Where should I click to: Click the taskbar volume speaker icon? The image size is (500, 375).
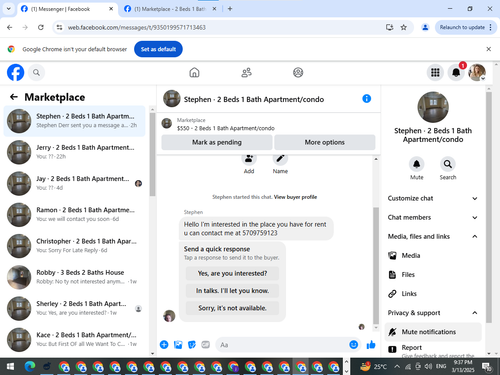point(429,367)
